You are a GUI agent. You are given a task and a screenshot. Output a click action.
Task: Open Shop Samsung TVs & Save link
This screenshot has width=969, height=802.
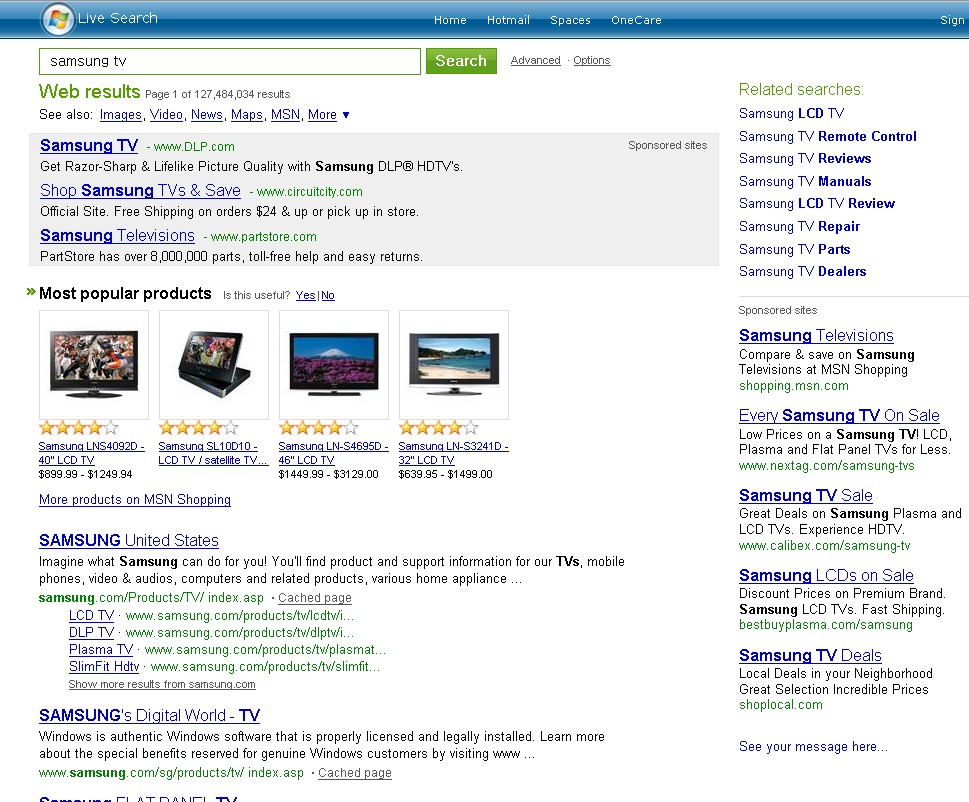140,191
